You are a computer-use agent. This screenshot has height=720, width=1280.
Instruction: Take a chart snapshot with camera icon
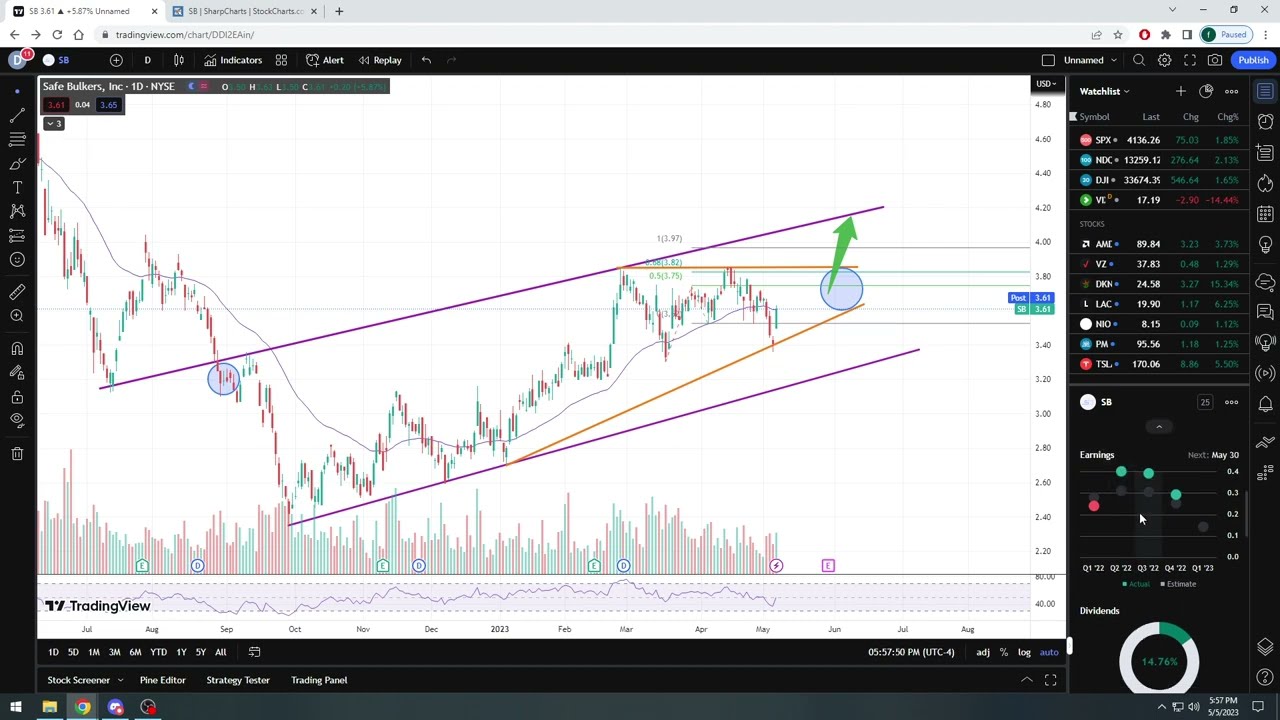pos(1214,60)
